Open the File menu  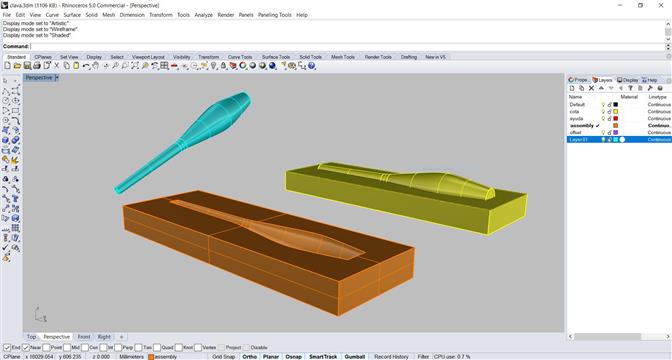[6, 15]
